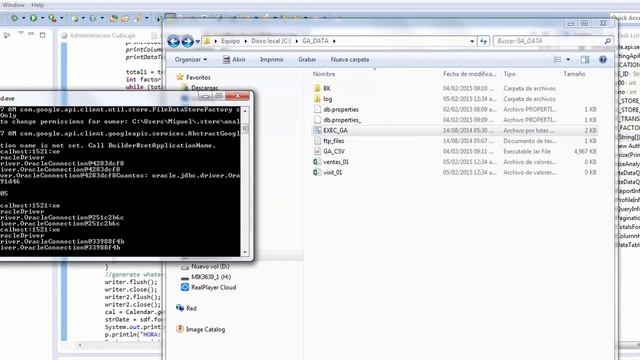Create a folder with Nueva carpeta
This screenshot has height=360, width=640.
point(350,60)
